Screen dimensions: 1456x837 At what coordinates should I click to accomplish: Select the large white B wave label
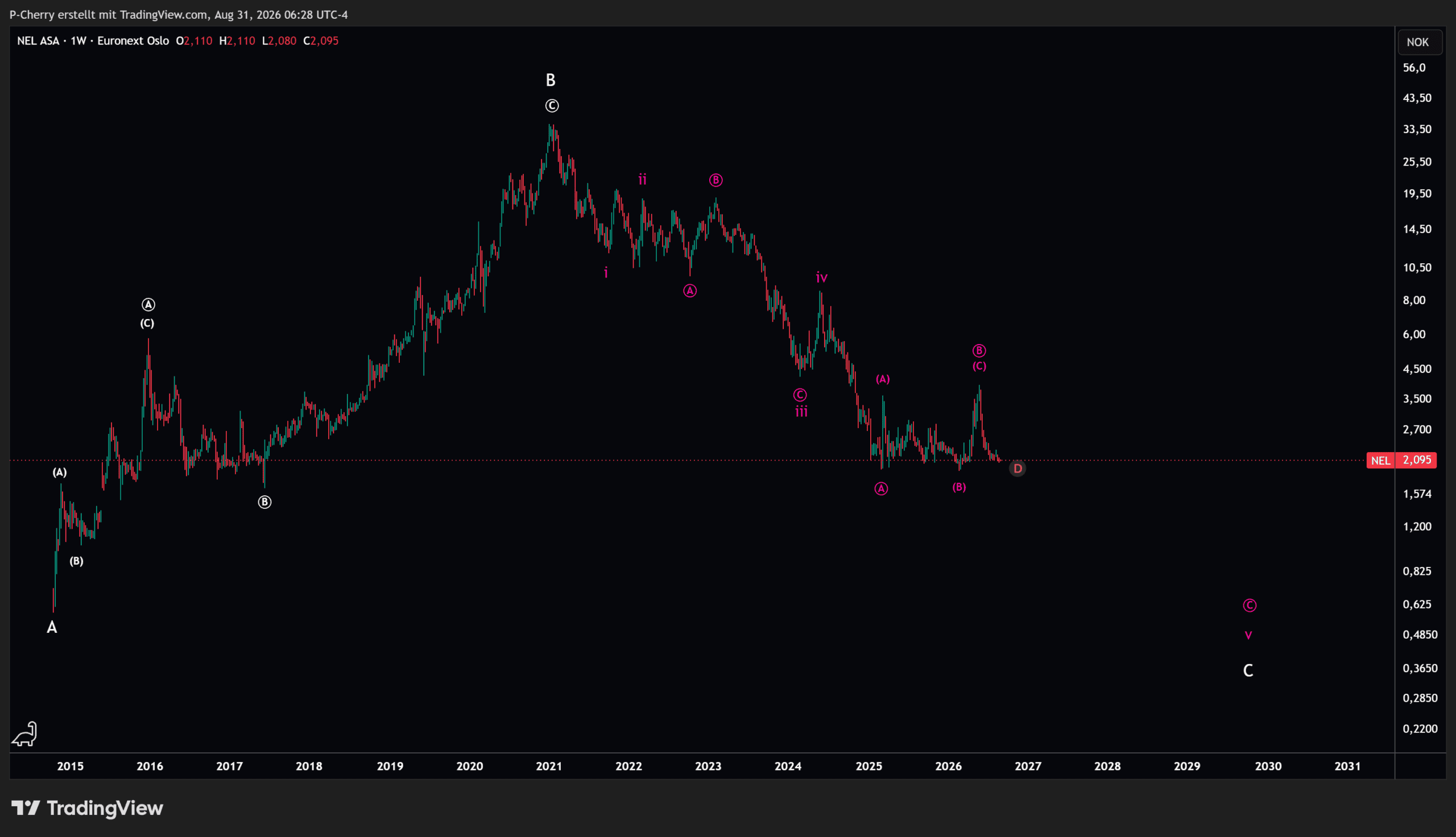pos(551,81)
